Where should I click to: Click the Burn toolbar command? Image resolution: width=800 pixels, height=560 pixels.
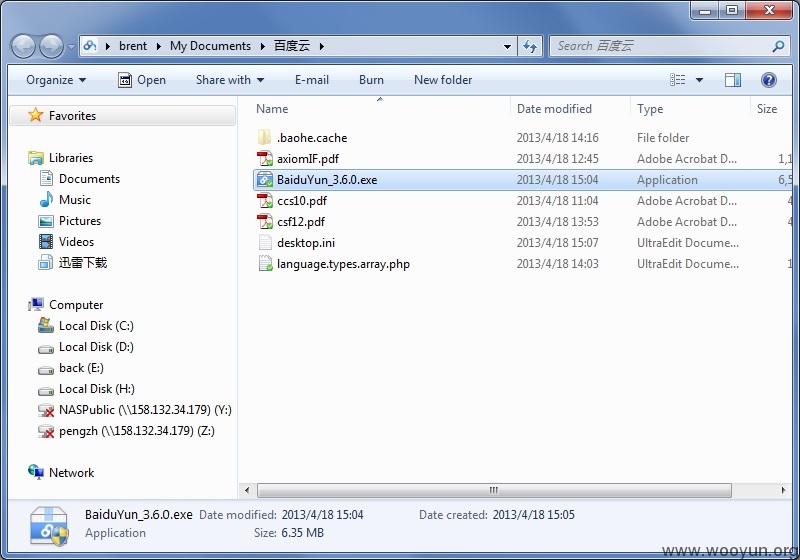(371, 80)
